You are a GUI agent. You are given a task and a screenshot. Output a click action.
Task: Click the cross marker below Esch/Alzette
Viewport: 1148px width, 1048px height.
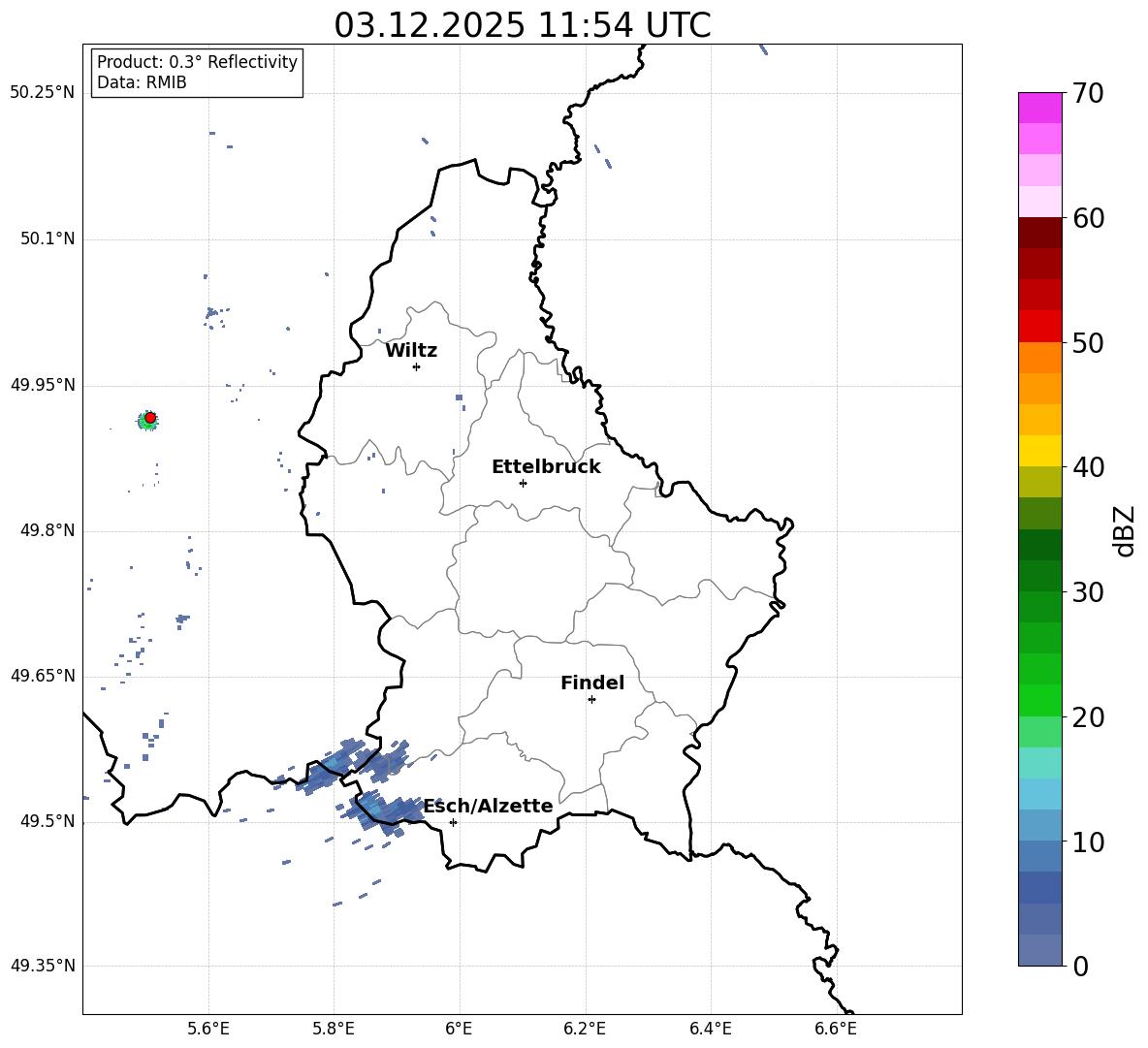[x=453, y=822]
